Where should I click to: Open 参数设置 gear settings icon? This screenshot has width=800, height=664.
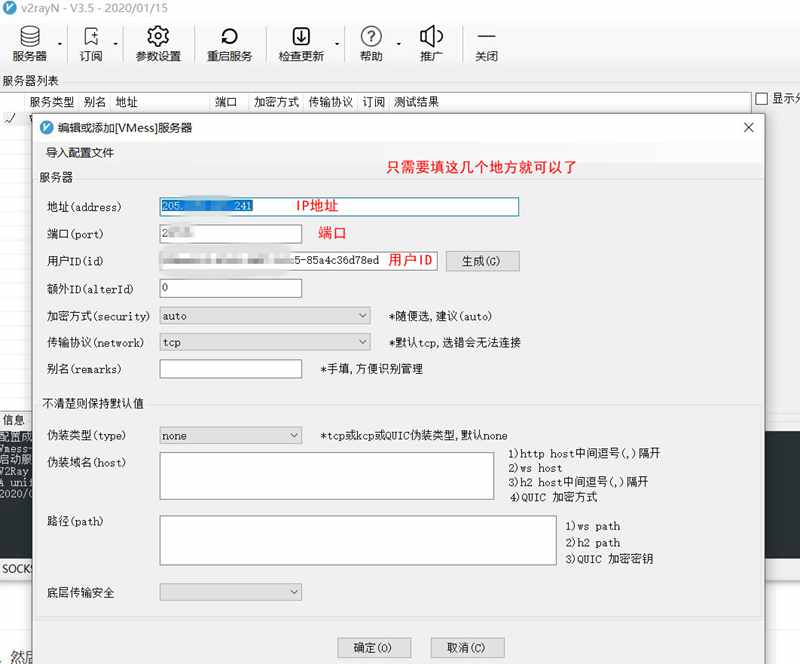(x=158, y=43)
